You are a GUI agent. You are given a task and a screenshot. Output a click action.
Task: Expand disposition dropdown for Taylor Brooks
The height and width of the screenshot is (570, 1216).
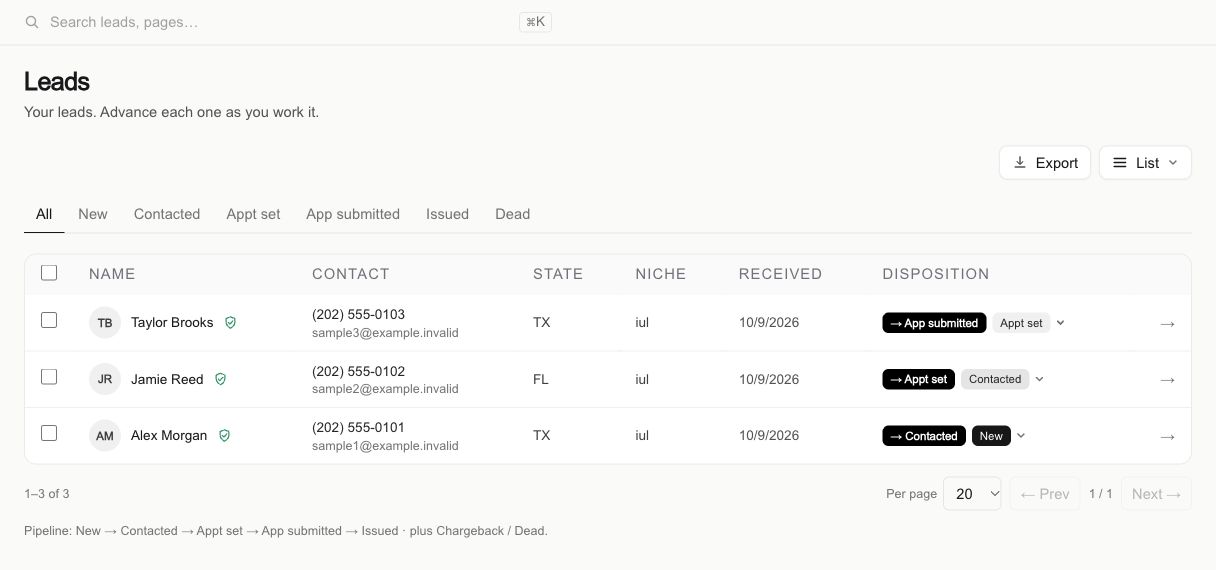click(x=1061, y=323)
